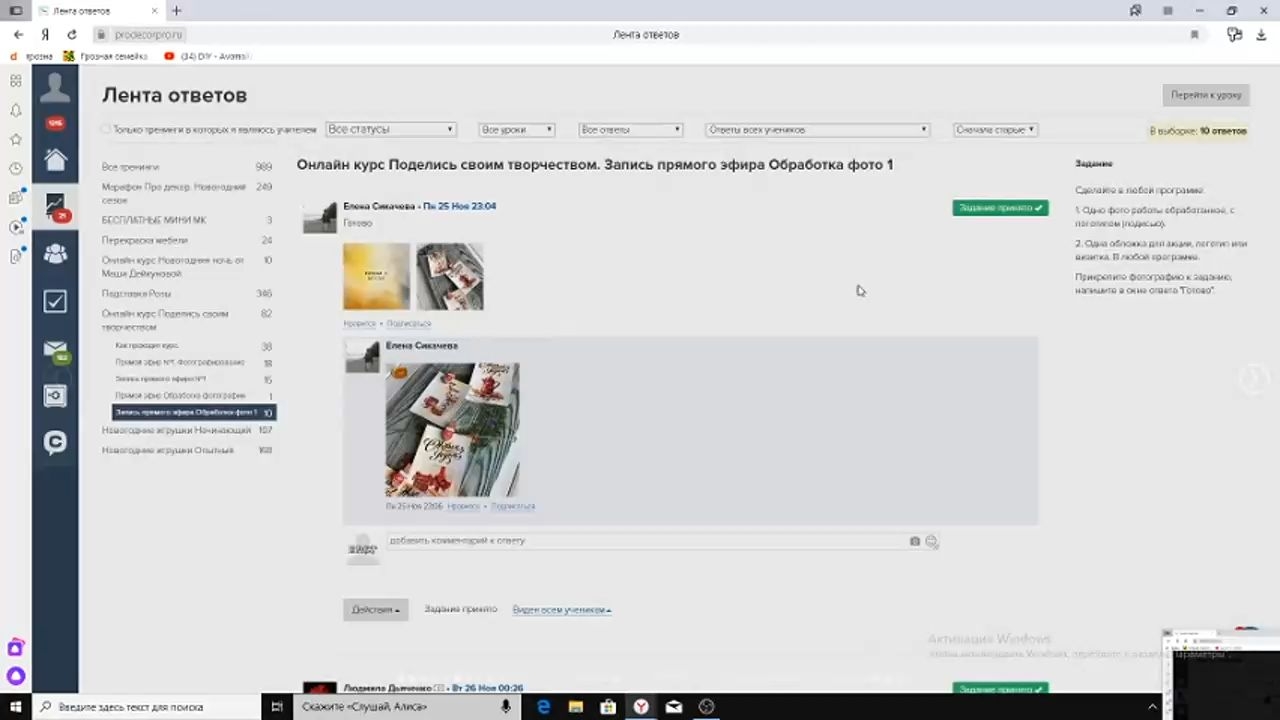Select 'Онлайн курс Поделись своим творчеством' training
1280x720 pixels.
(165, 320)
